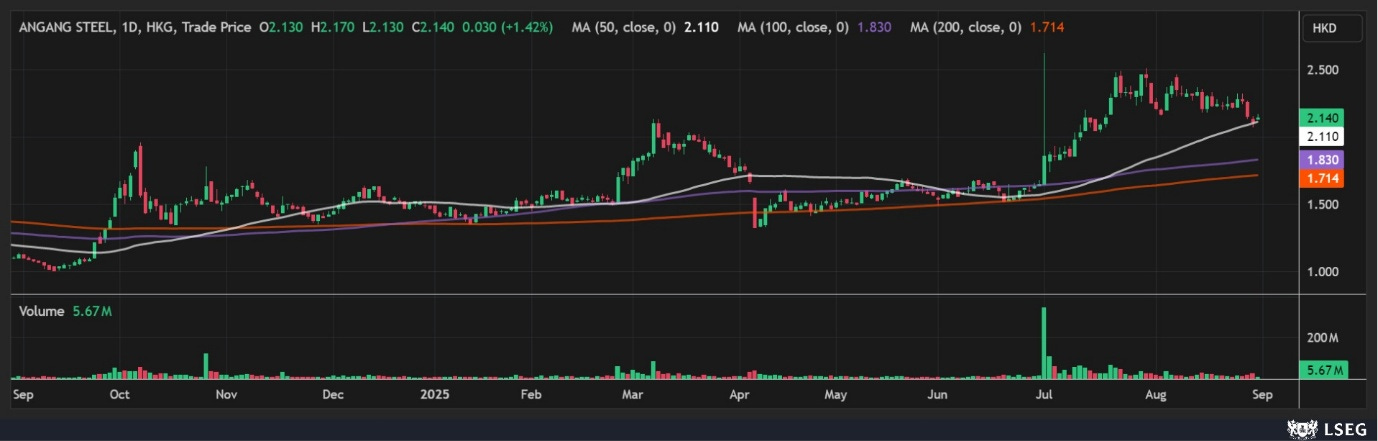Screen dimensions: 1378x441
Task: Click the Aug label on the time axis
Action: [x=1155, y=395]
